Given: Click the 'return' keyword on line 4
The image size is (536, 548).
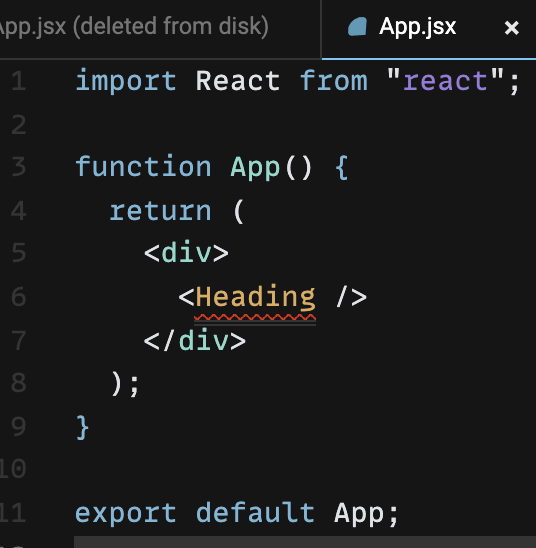Looking at the screenshot, I should pos(160,211).
